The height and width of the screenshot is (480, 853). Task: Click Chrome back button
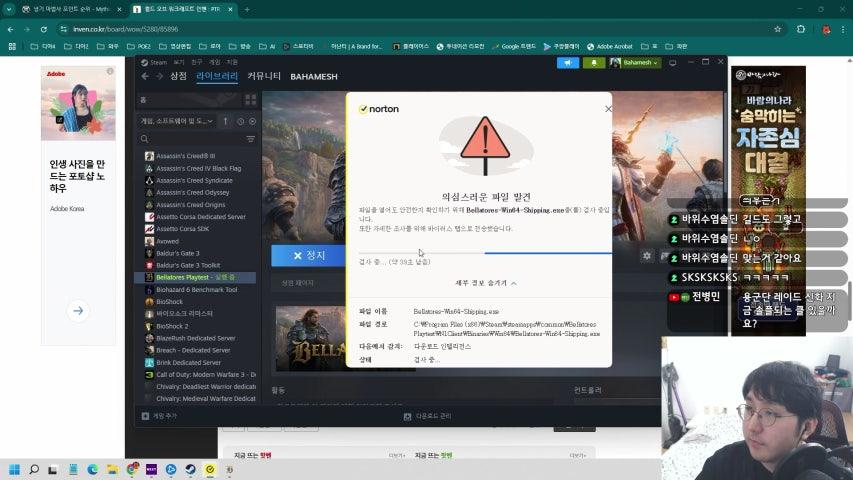click(10, 29)
